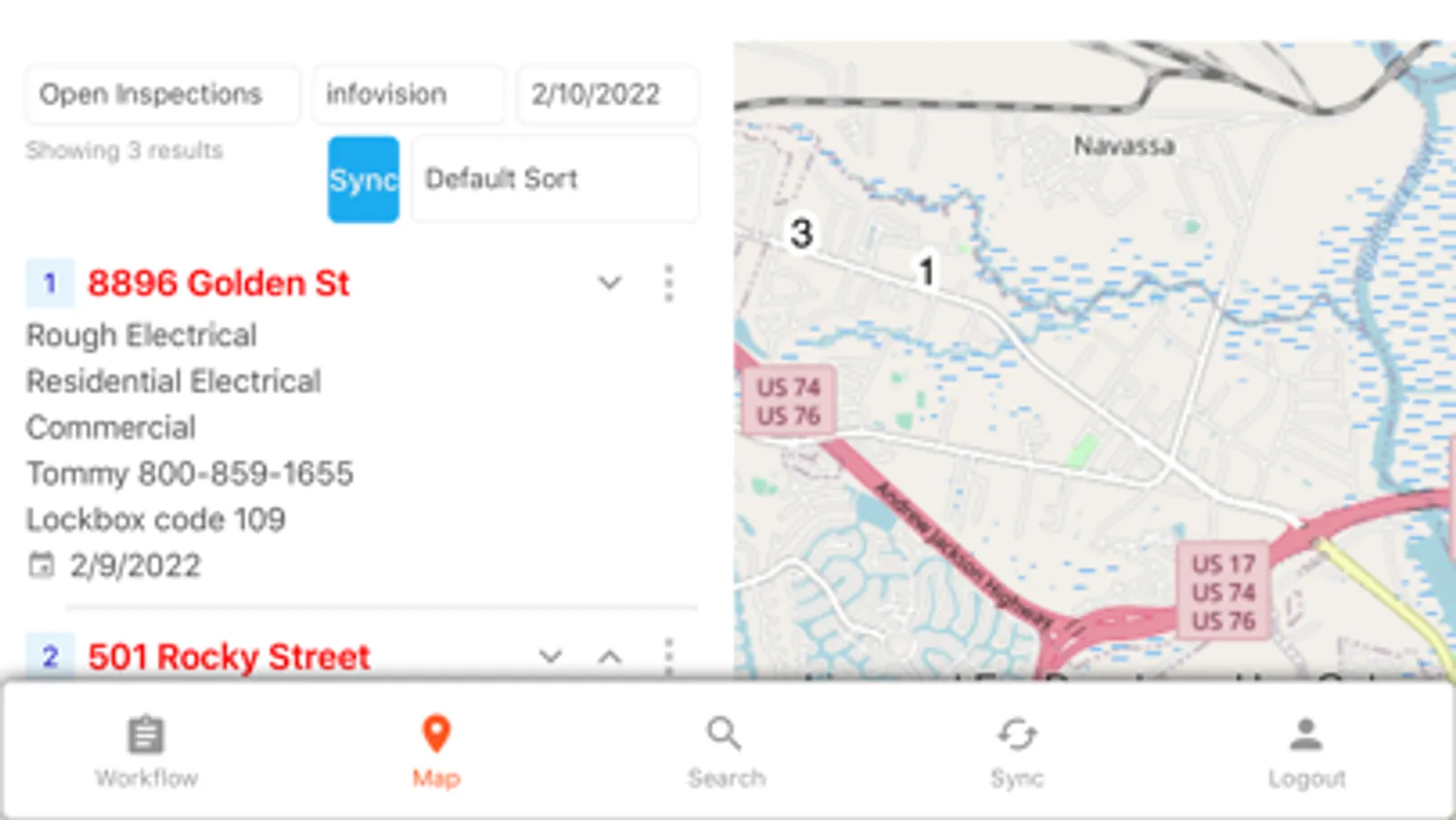Open more options for 501 Rocky Street

point(669,656)
